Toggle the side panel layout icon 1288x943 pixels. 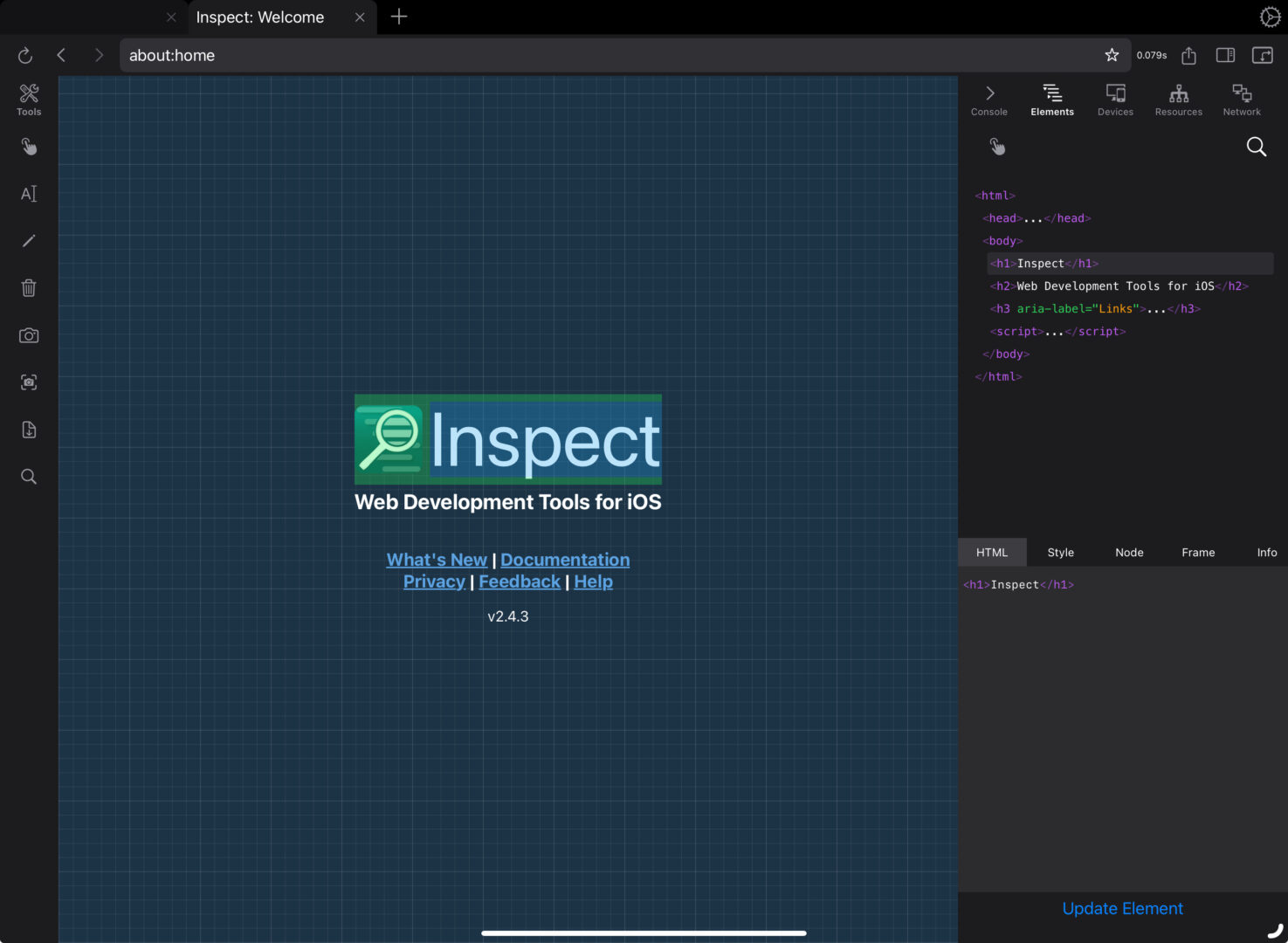pyautogui.click(x=1225, y=55)
